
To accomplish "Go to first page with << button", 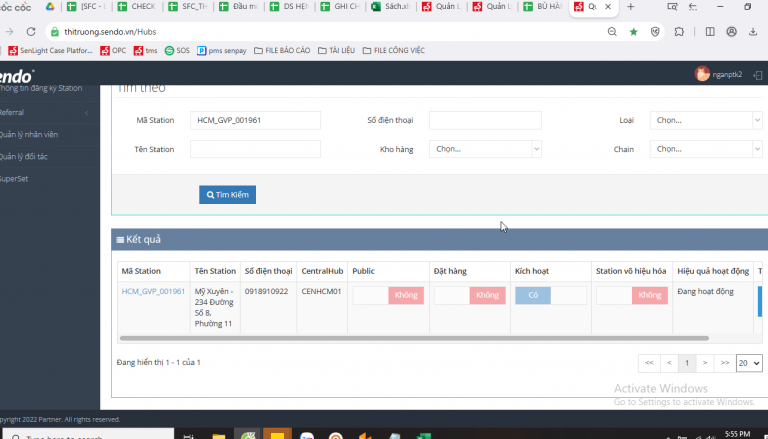I will [x=649, y=363].
